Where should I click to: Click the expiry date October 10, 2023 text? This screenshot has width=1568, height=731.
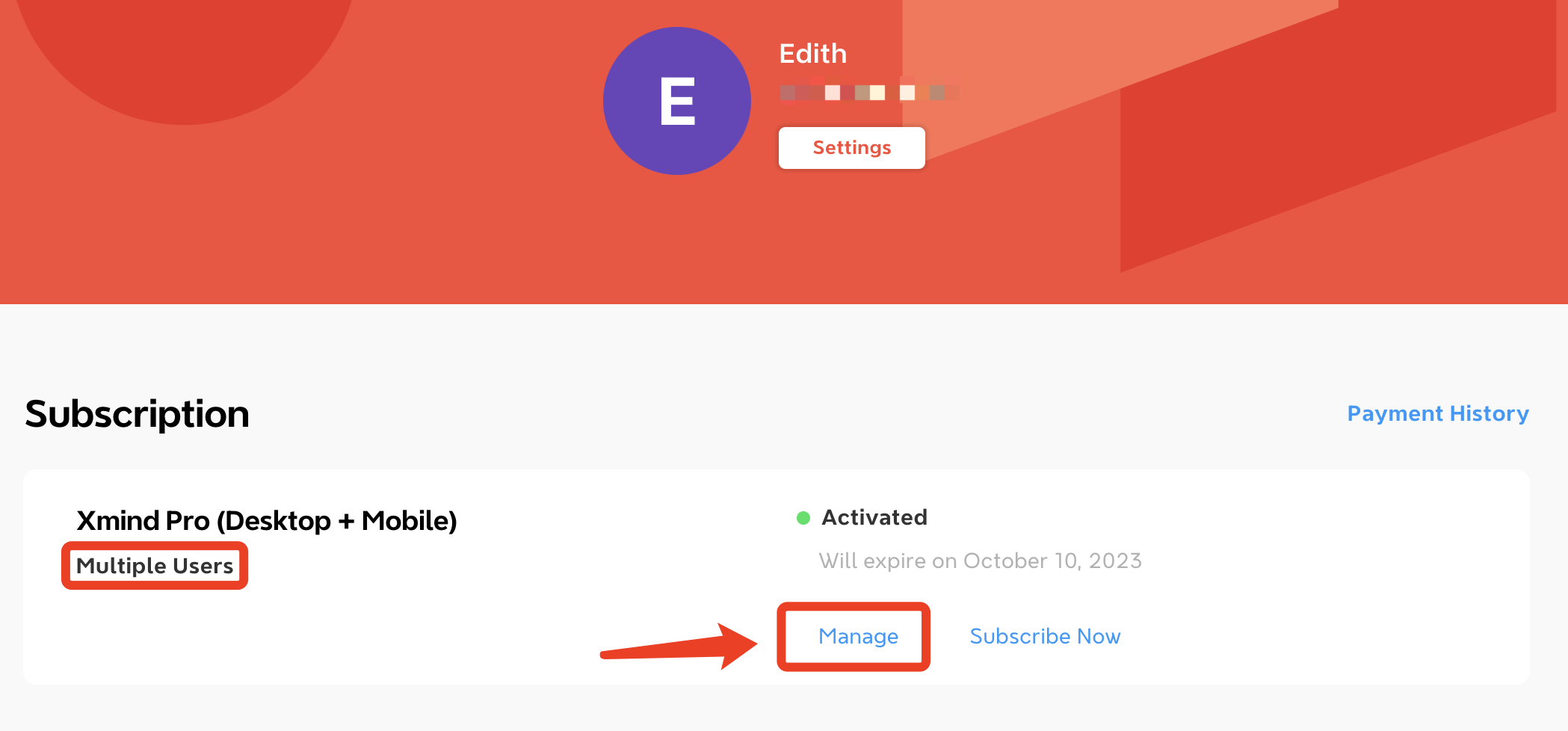[x=1052, y=561]
